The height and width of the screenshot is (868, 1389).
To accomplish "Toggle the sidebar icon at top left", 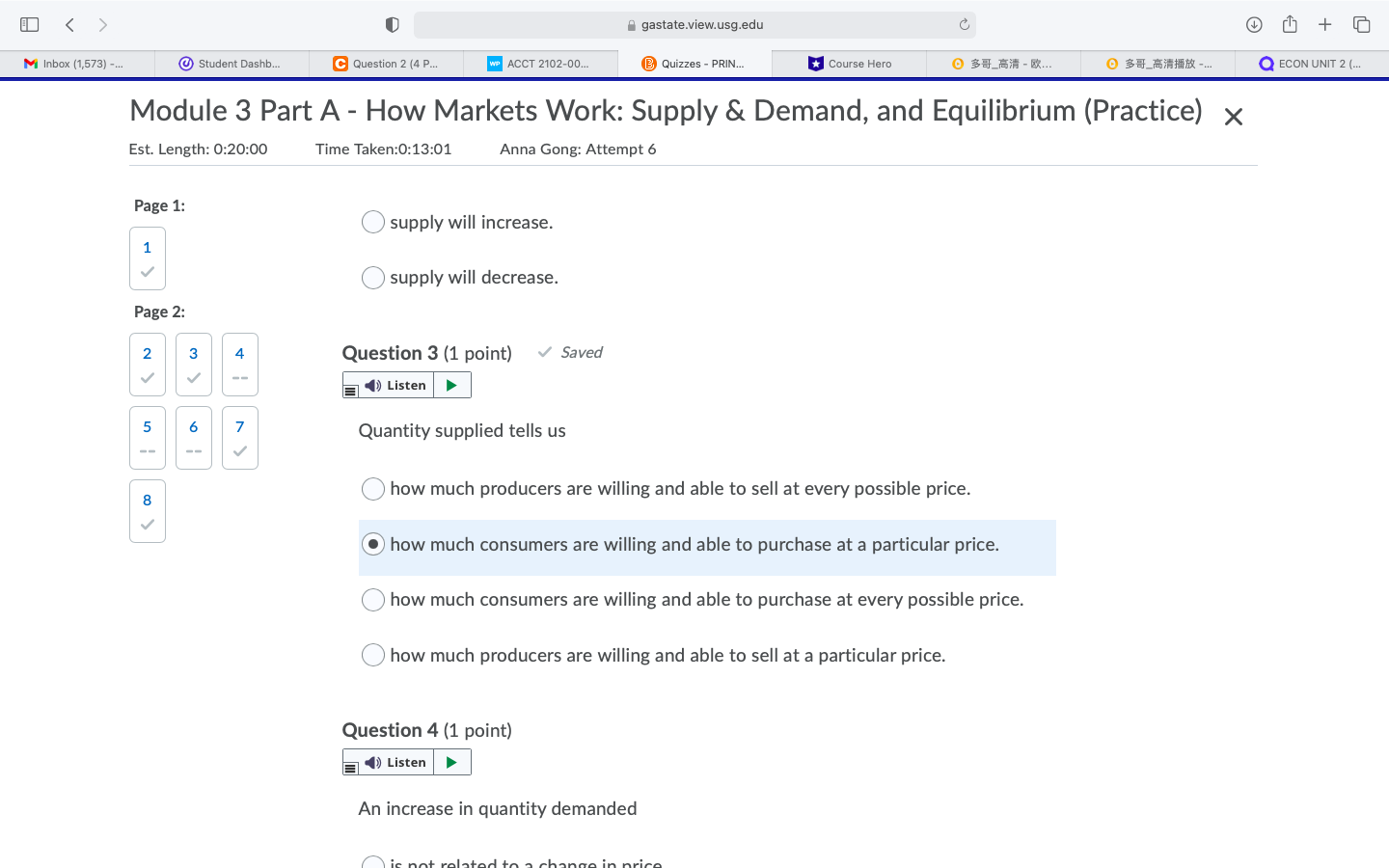I will pyautogui.click(x=29, y=24).
